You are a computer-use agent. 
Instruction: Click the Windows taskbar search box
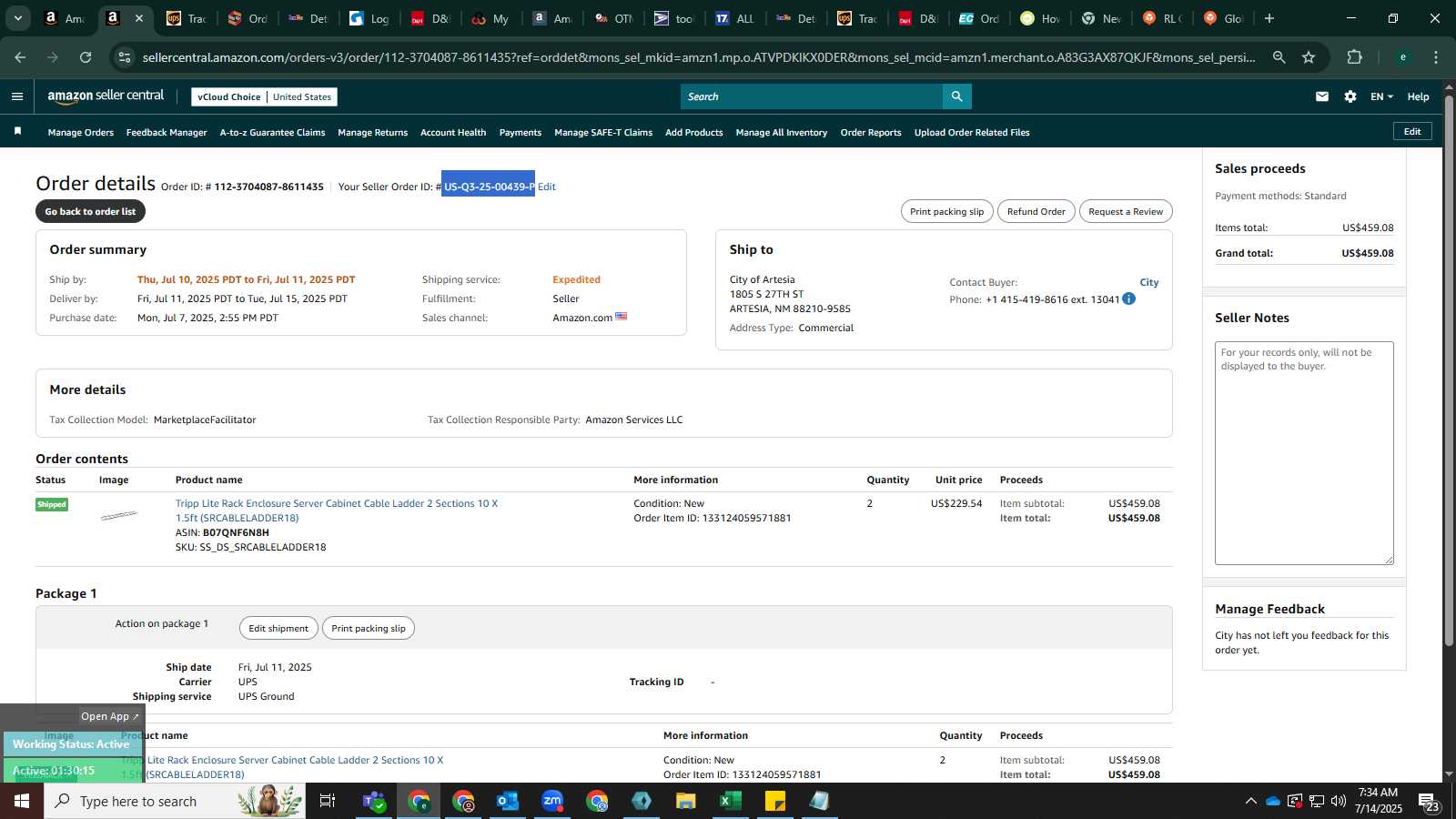[x=175, y=801]
